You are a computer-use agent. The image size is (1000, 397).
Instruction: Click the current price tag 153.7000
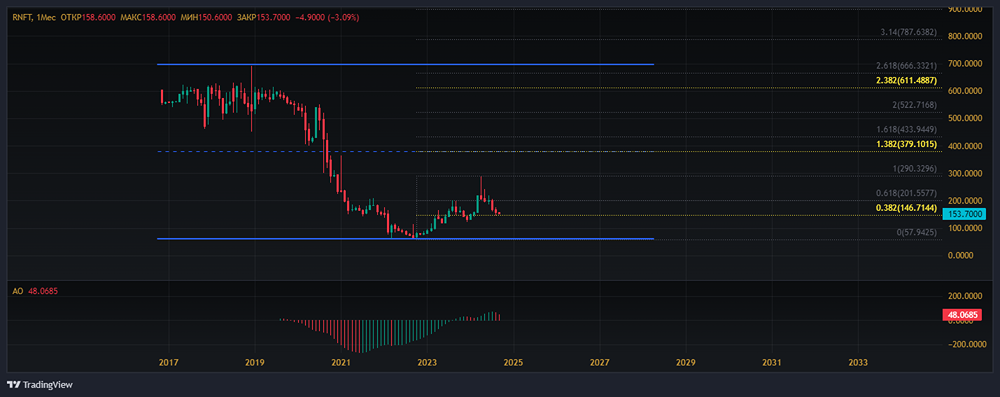tap(964, 214)
